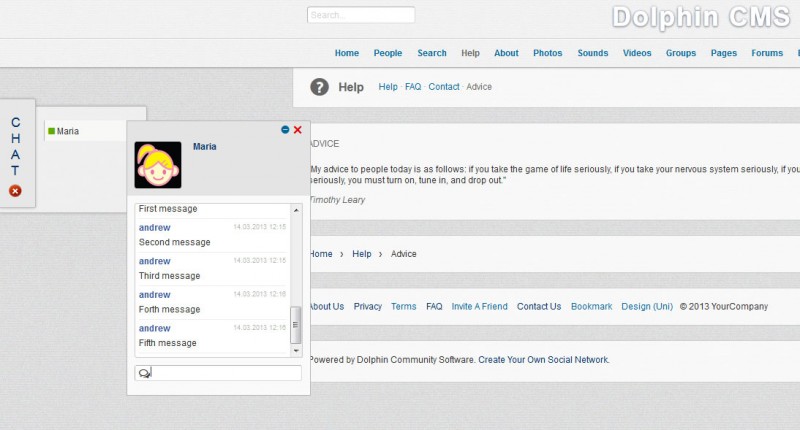
Task: Click the Advice breadcrumb text
Action: click(404, 254)
